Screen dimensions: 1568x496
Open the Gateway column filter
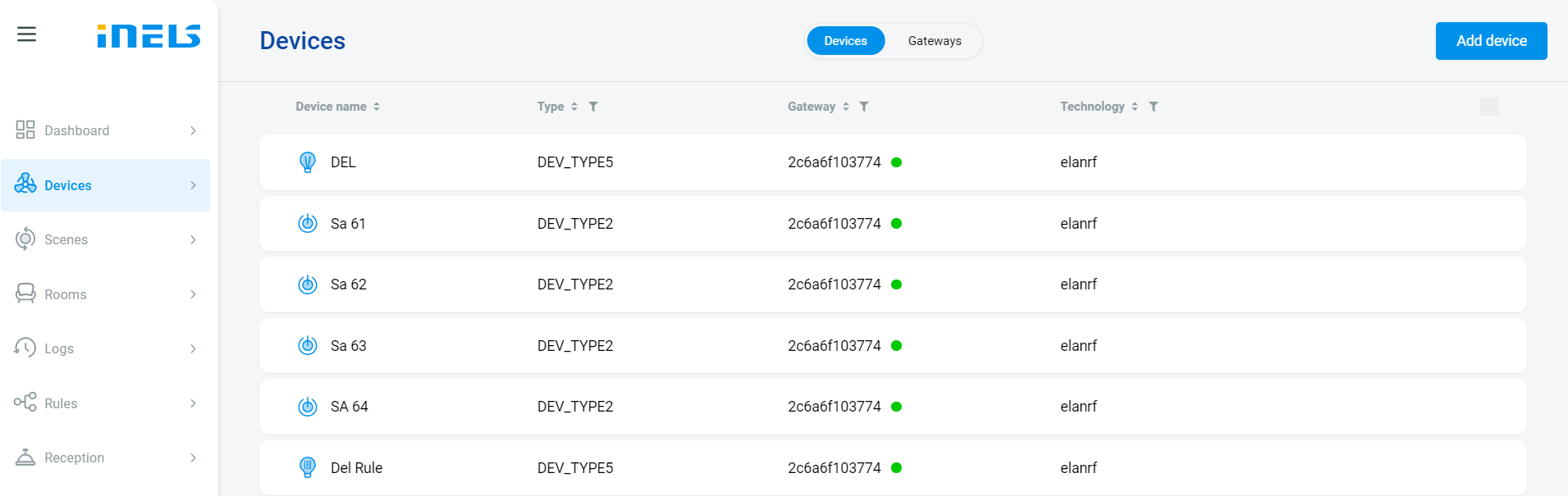(864, 107)
